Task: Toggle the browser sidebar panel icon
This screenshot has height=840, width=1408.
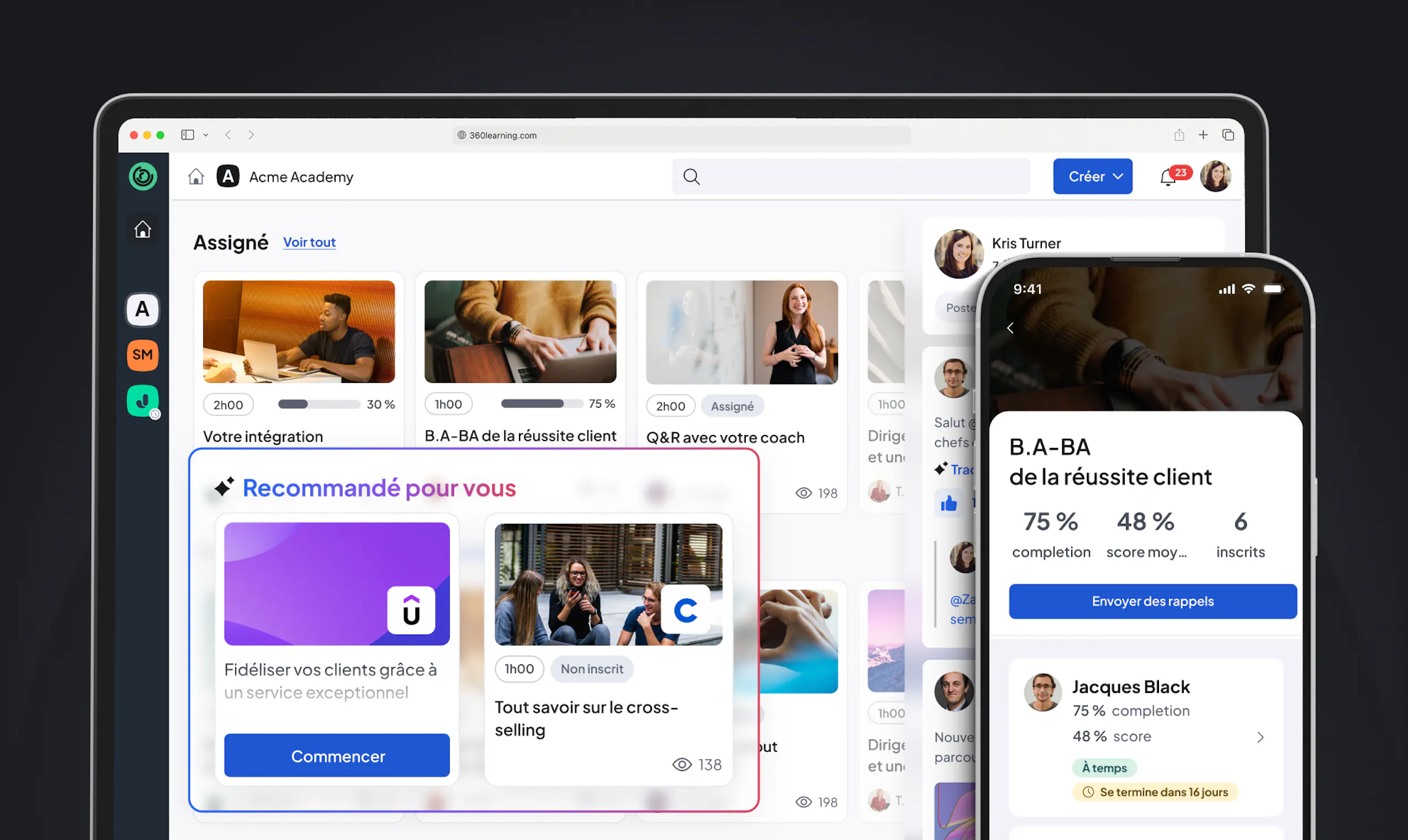Action: pyautogui.click(x=187, y=135)
